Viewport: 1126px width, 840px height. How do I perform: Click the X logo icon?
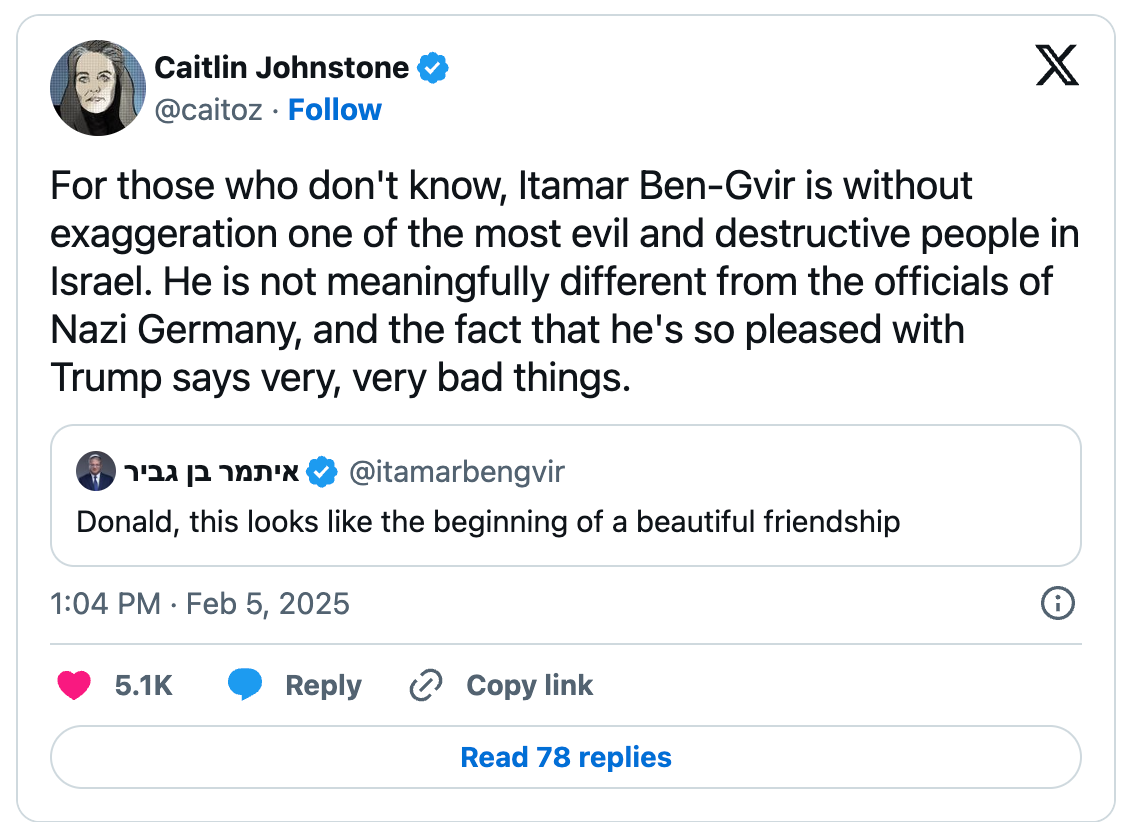point(1056,65)
